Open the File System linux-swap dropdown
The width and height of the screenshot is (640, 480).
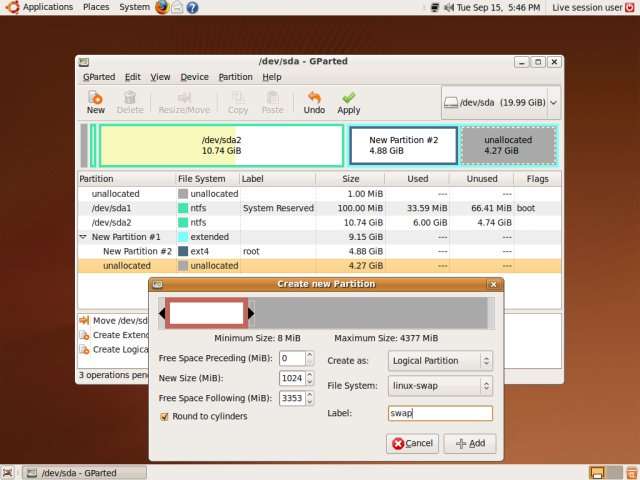tap(440, 386)
